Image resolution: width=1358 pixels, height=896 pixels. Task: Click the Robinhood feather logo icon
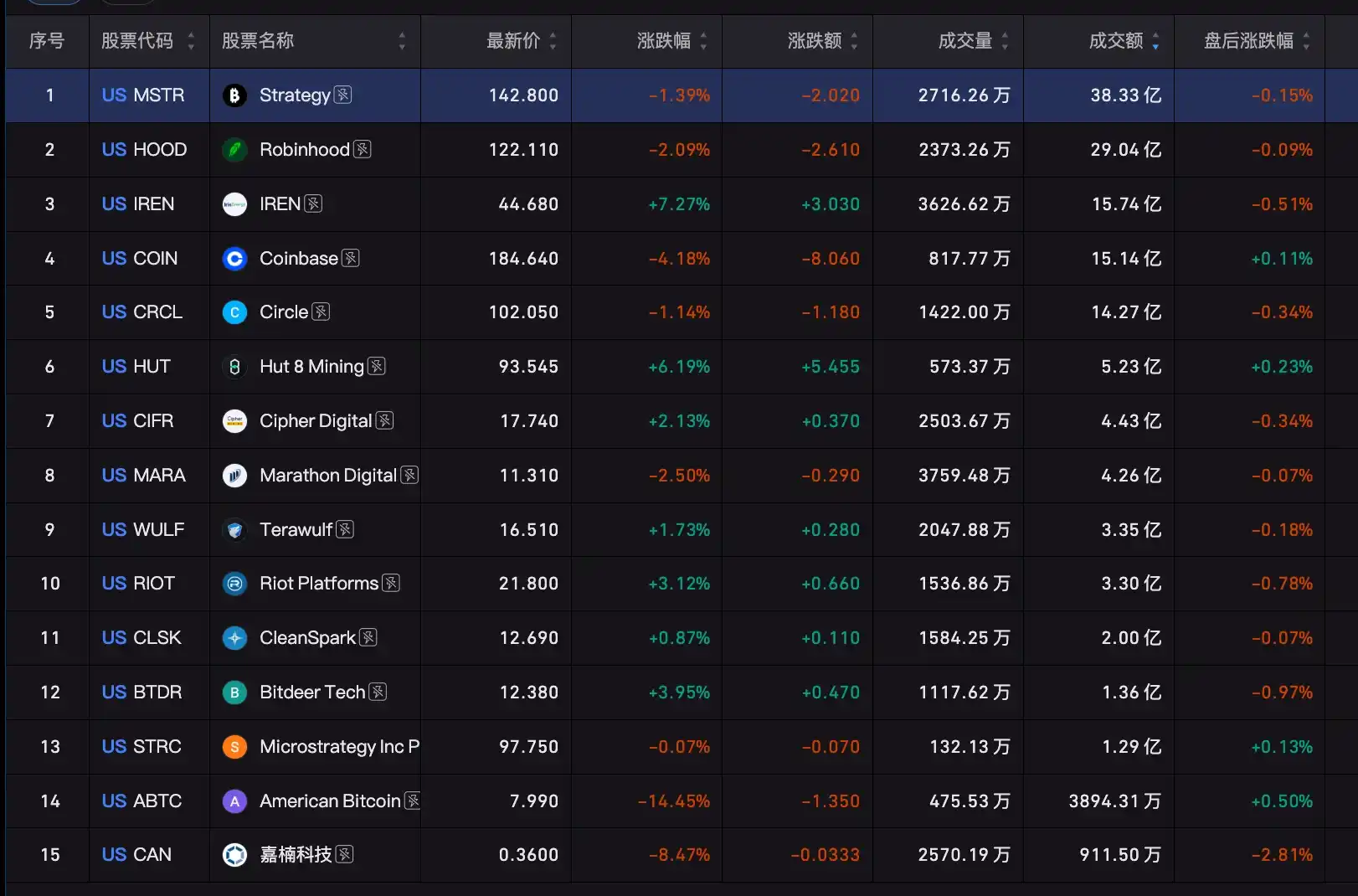234,150
